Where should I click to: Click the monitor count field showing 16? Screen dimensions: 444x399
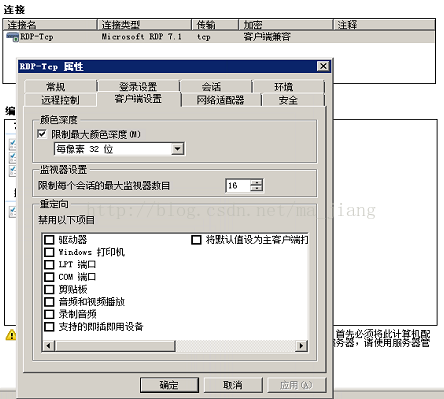[238, 186]
